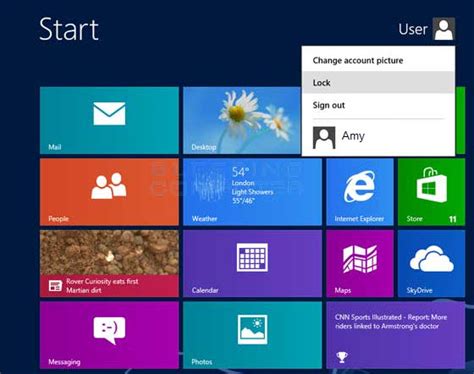Open the Messaging tile

(x=109, y=335)
